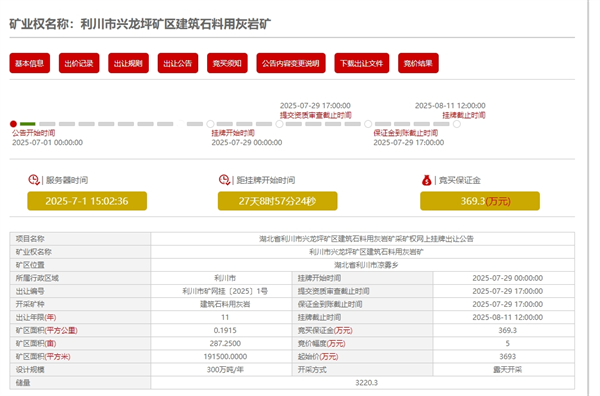Click timeline date 2025-08-11 12:00:00 above 挂牌截止时间

pos(450,105)
